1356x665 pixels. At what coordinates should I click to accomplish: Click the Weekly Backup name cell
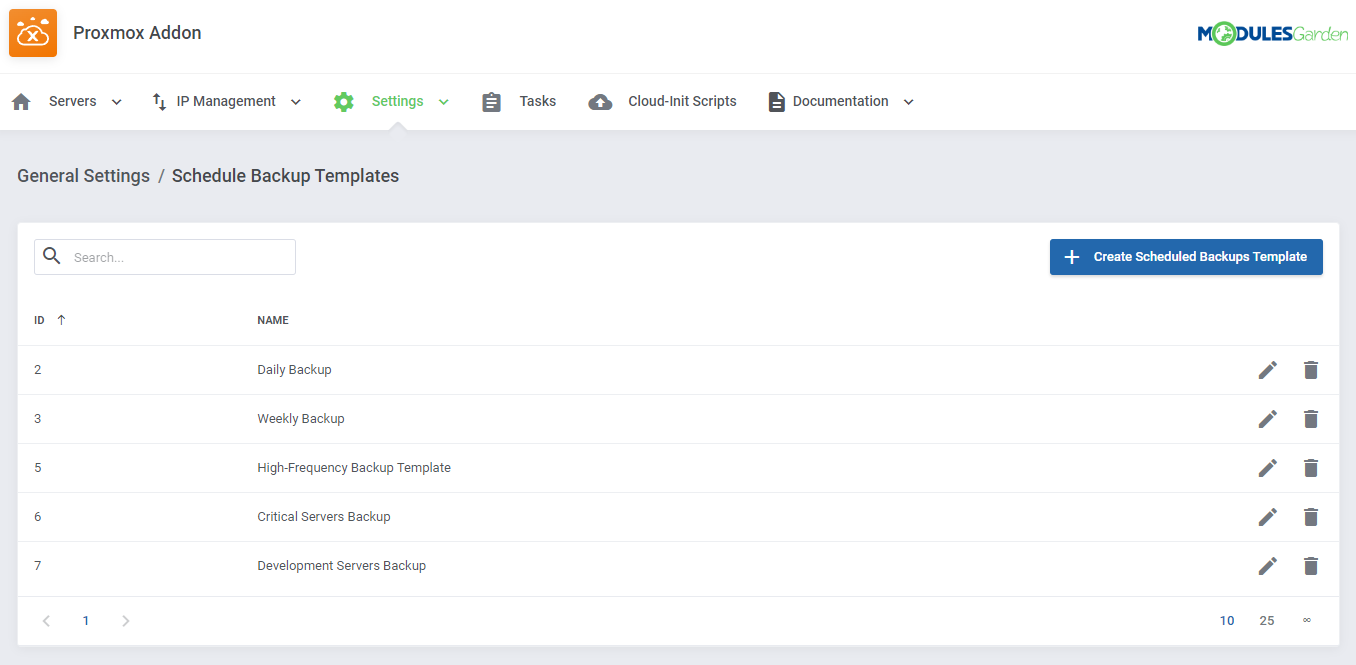tap(301, 419)
